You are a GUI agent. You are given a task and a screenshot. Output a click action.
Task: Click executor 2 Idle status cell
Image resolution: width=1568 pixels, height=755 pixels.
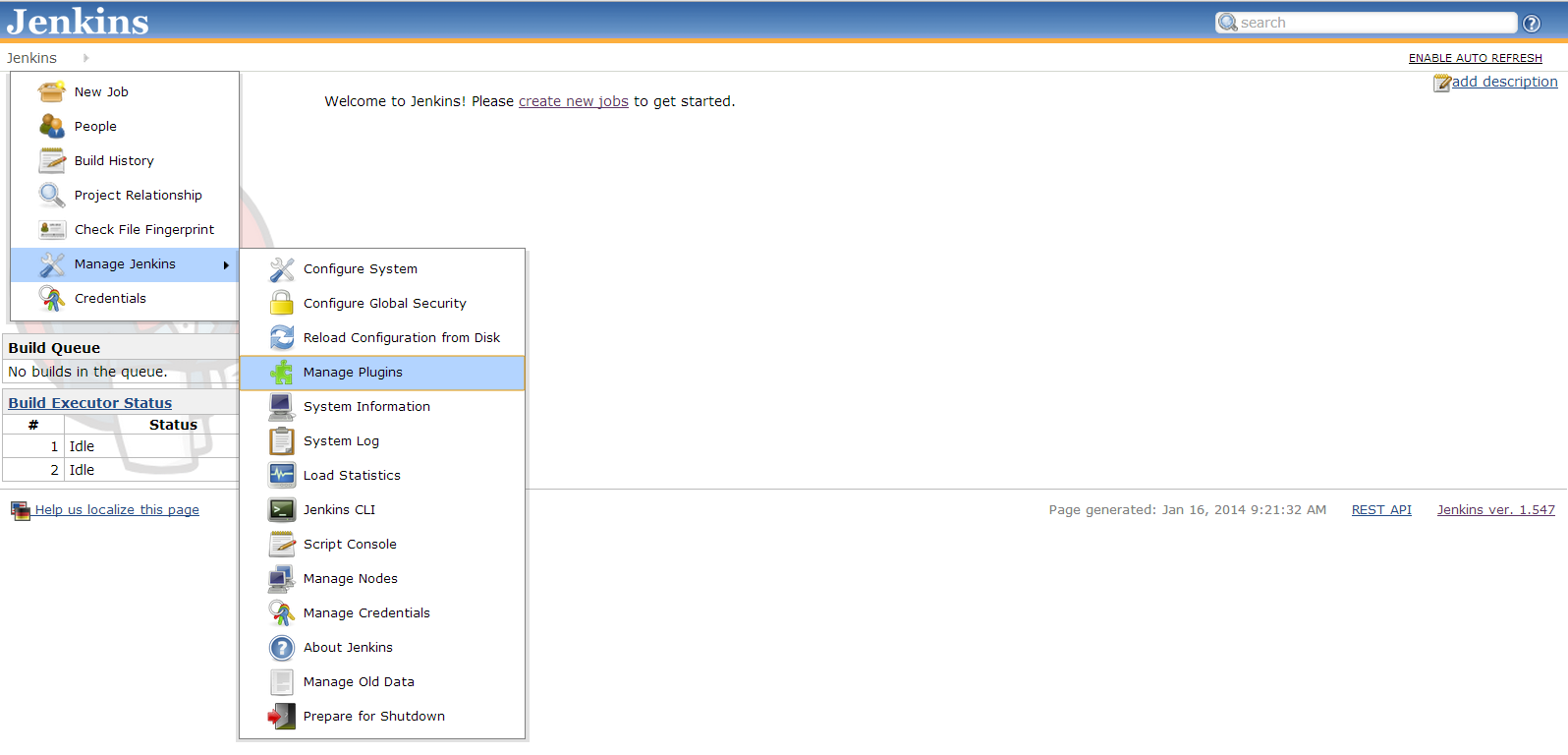coord(151,470)
